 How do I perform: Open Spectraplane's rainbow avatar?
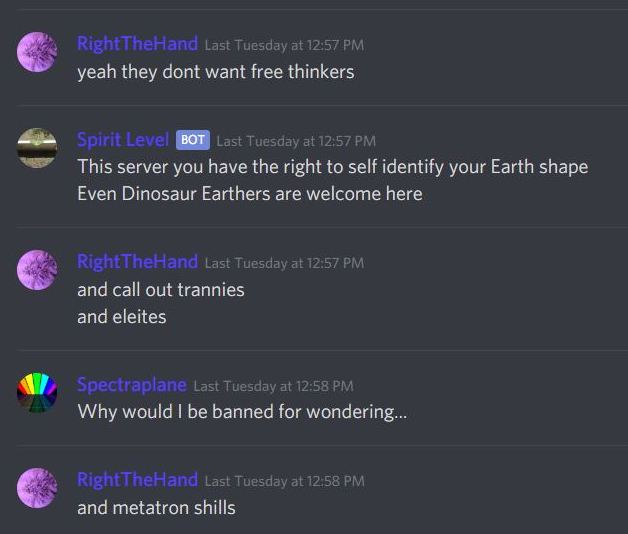tap(37, 393)
